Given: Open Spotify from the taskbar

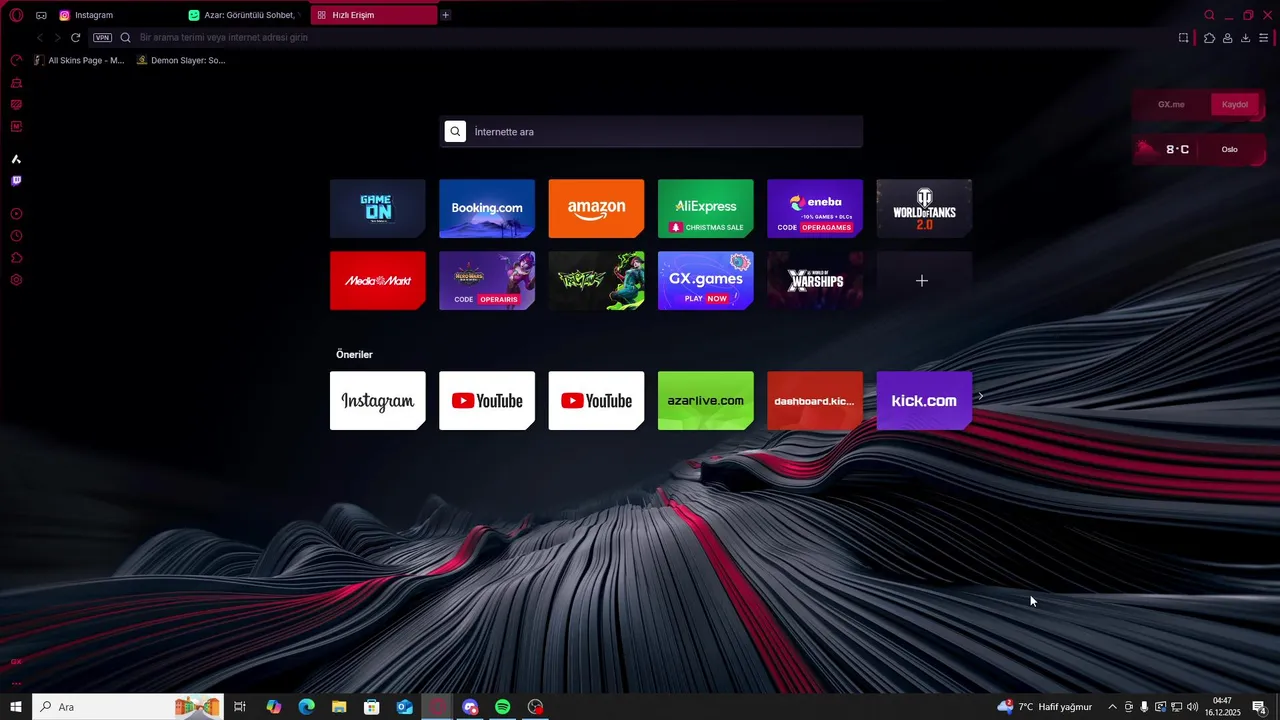Looking at the screenshot, I should [503, 707].
